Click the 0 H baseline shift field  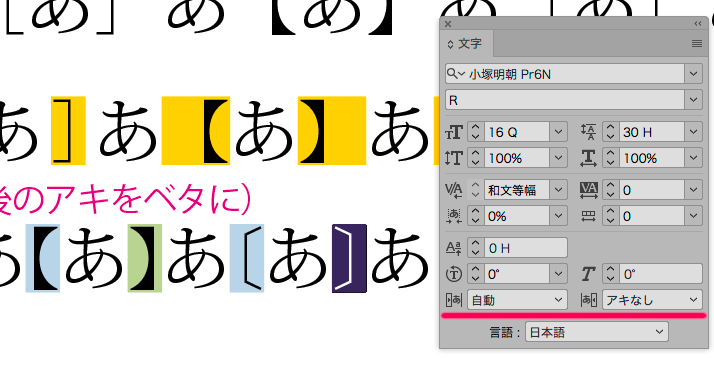(526, 248)
